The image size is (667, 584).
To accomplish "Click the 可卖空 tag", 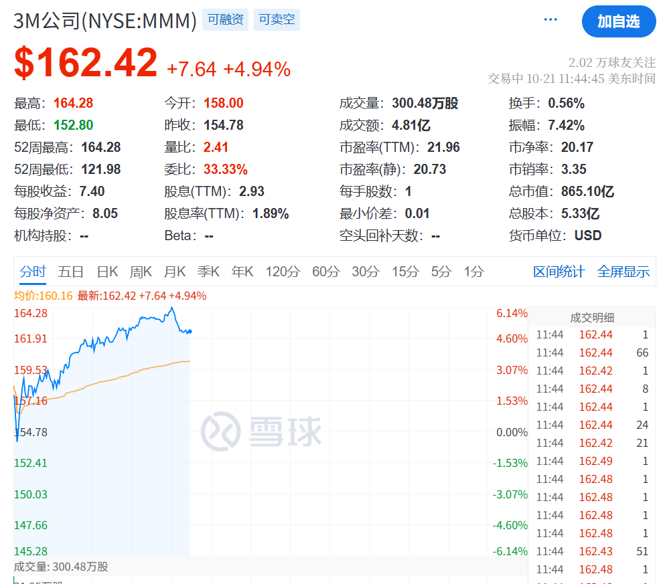I will click(x=276, y=20).
